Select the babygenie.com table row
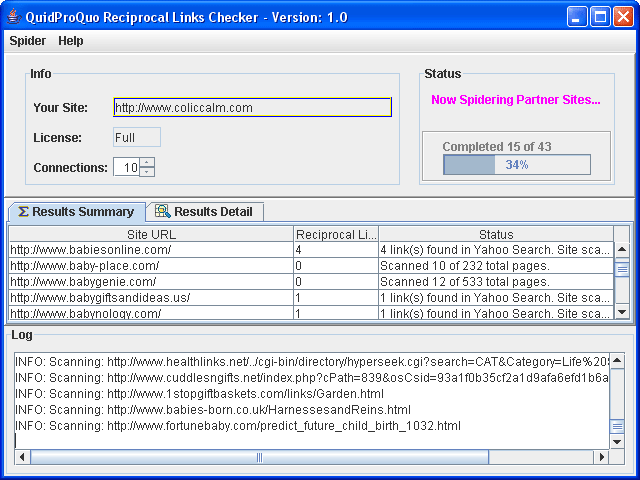The width and height of the screenshot is (640, 480). (x=150, y=282)
